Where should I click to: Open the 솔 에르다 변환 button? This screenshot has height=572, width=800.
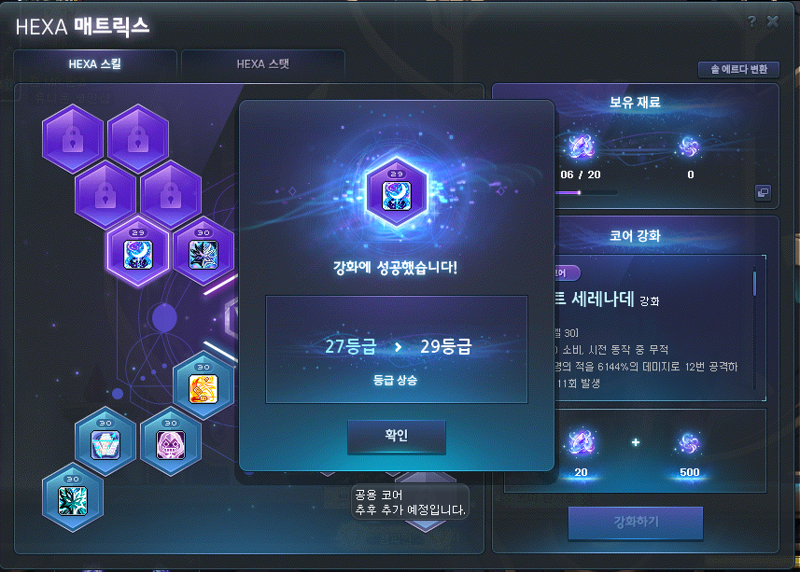tap(738, 69)
